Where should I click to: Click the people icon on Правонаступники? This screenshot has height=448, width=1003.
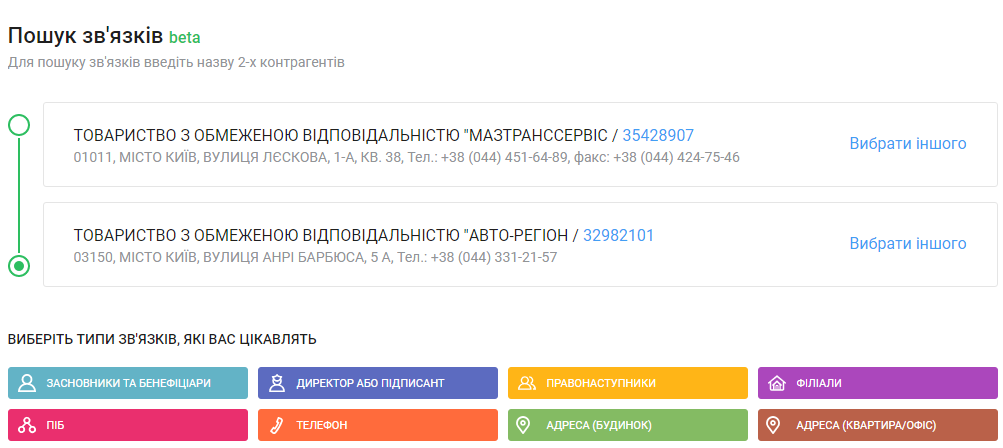(x=527, y=383)
